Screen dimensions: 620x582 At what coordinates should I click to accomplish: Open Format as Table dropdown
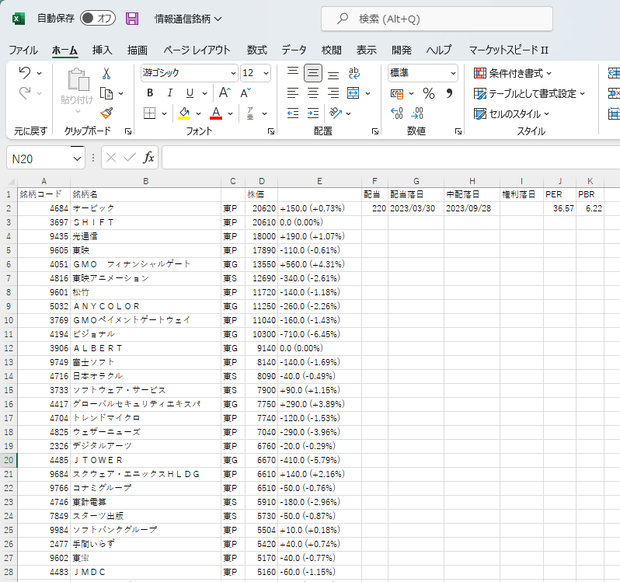point(529,94)
